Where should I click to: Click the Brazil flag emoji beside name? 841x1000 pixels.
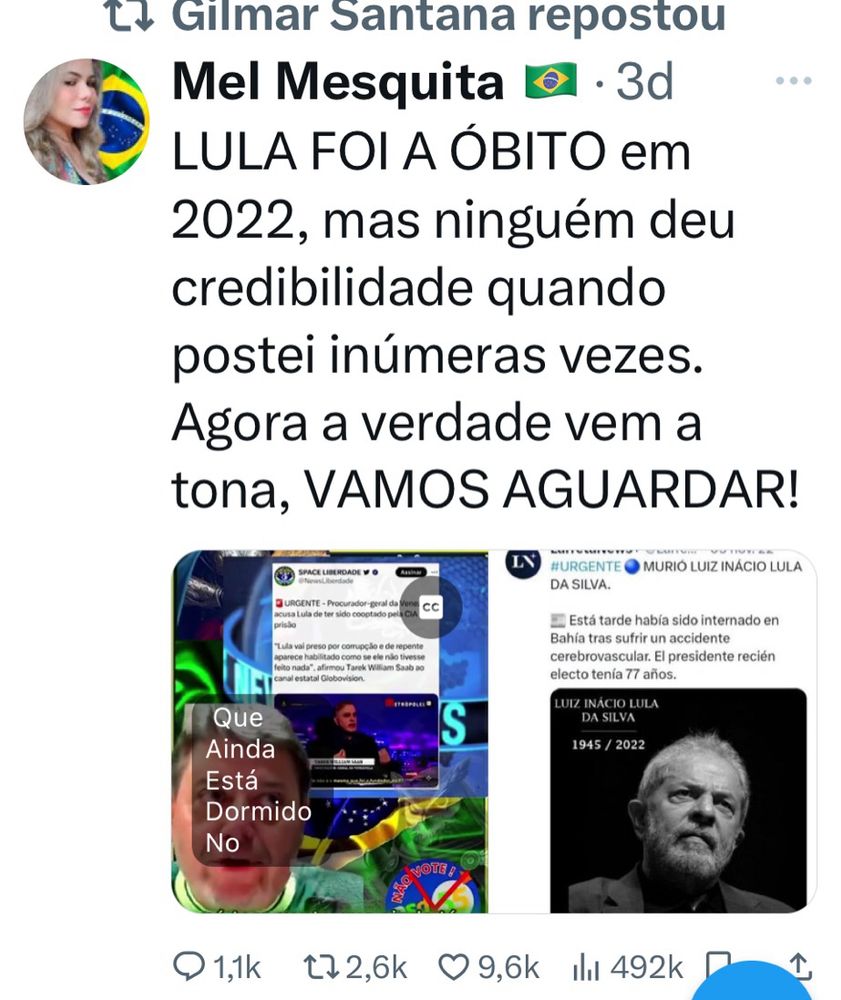551,81
